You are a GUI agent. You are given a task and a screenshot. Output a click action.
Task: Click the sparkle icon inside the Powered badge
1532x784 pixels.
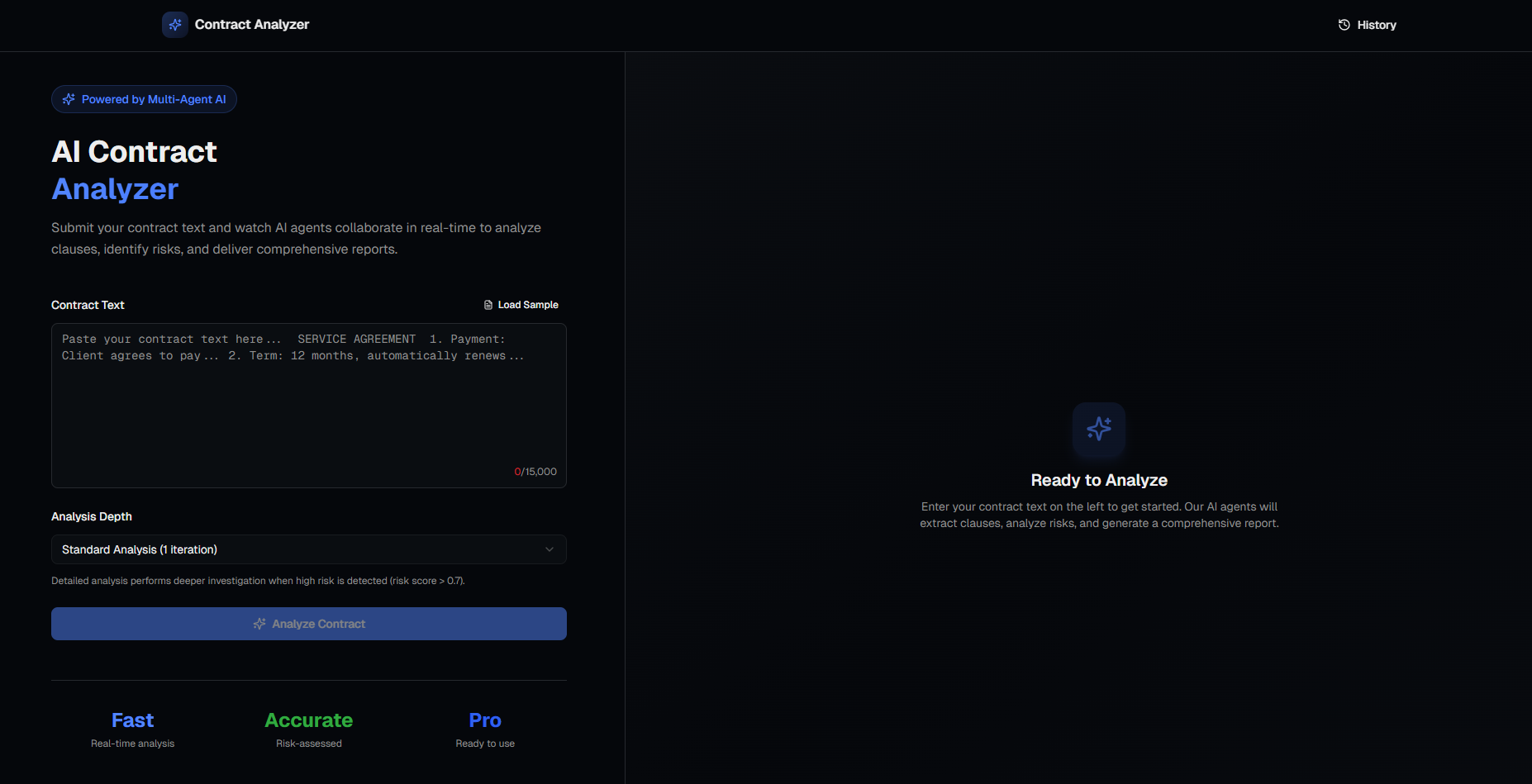coord(69,99)
